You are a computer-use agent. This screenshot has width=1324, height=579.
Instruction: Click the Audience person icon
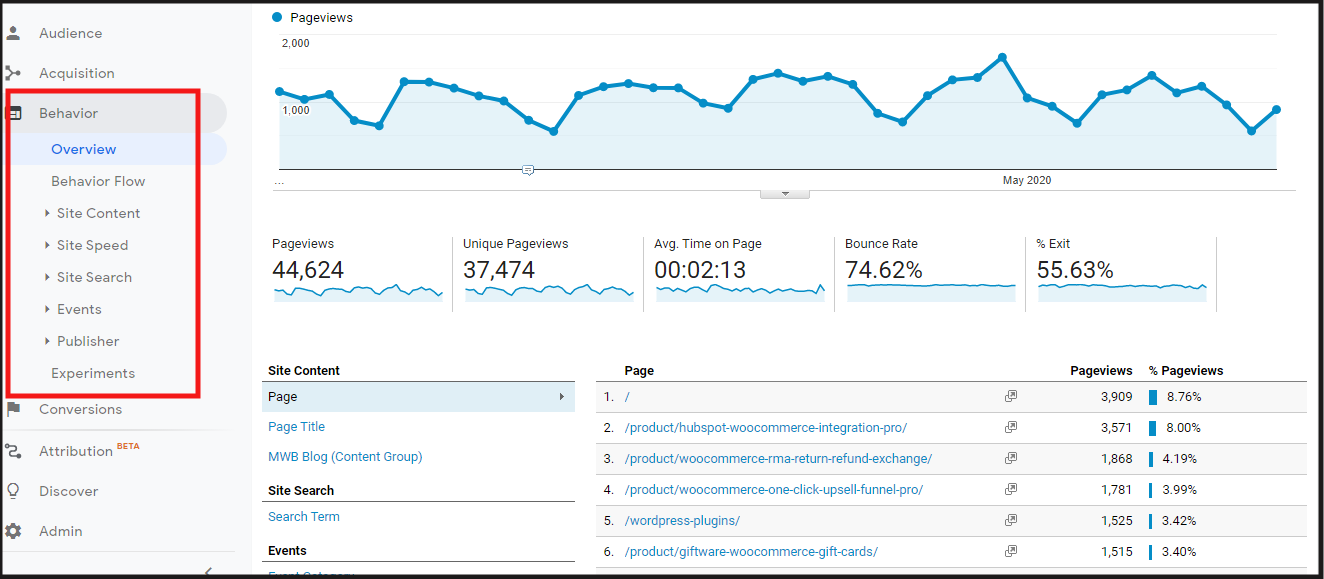tap(13, 33)
